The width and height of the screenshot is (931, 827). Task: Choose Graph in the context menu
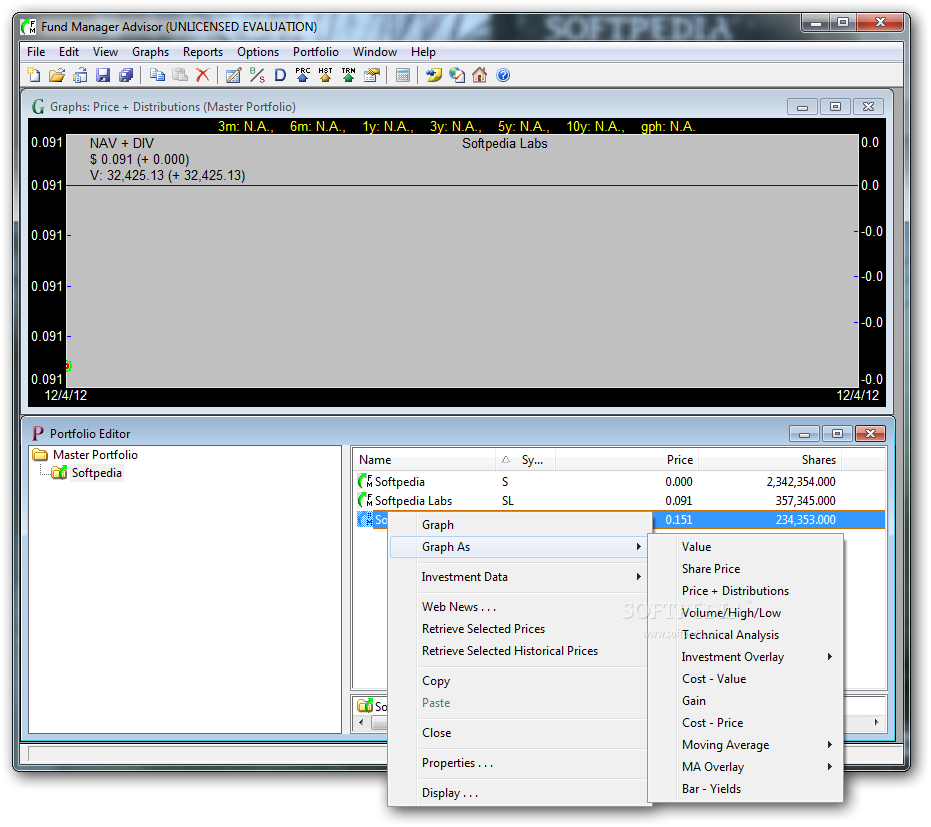click(x=520, y=525)
